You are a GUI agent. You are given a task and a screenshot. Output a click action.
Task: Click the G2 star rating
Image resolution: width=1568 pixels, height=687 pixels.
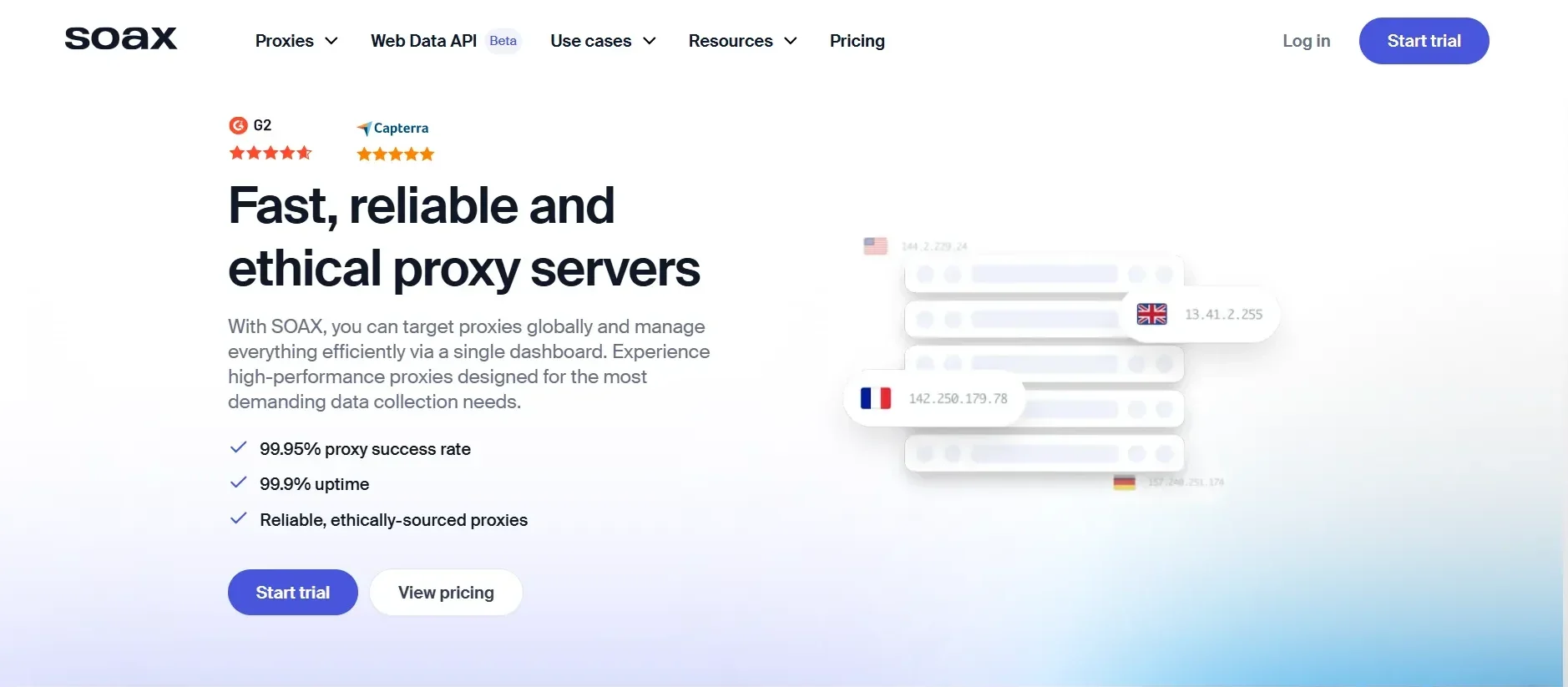pyautogui.click(x=271, y=153)
